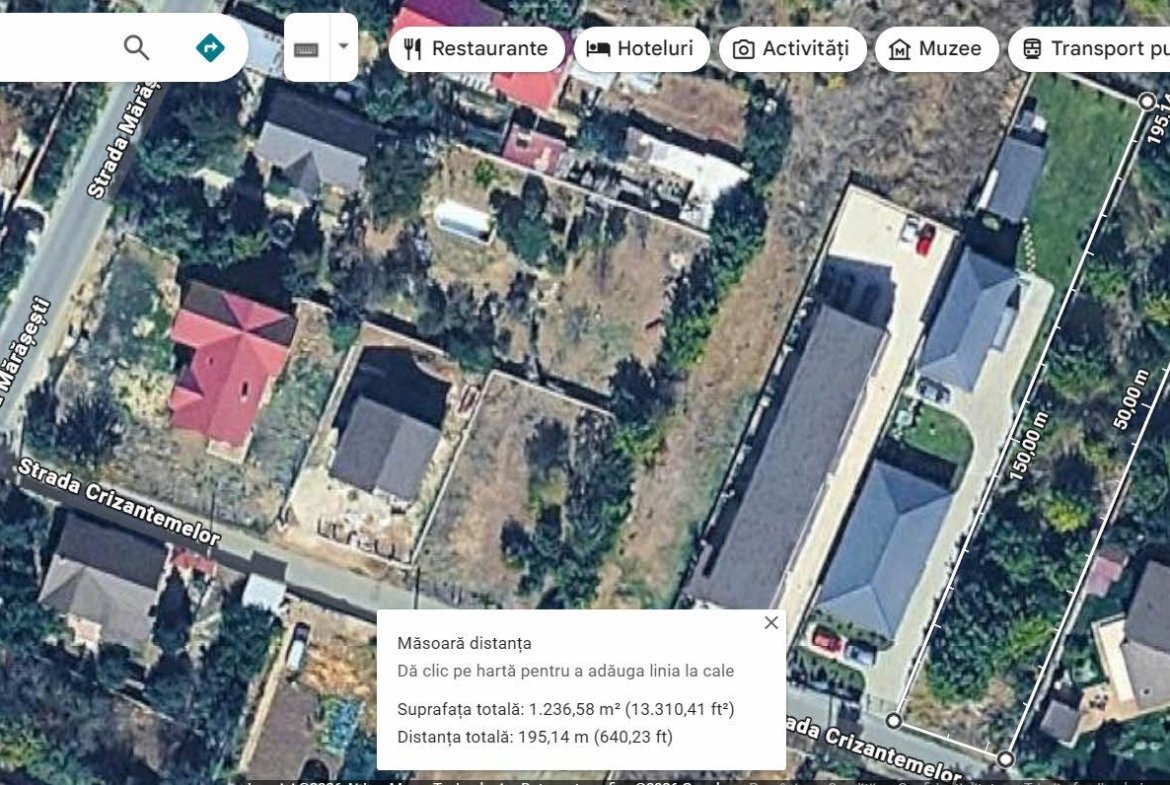Filter the map by Restaurante
The width and height of the screenshot is (1170, 785).
coord(476,49)
